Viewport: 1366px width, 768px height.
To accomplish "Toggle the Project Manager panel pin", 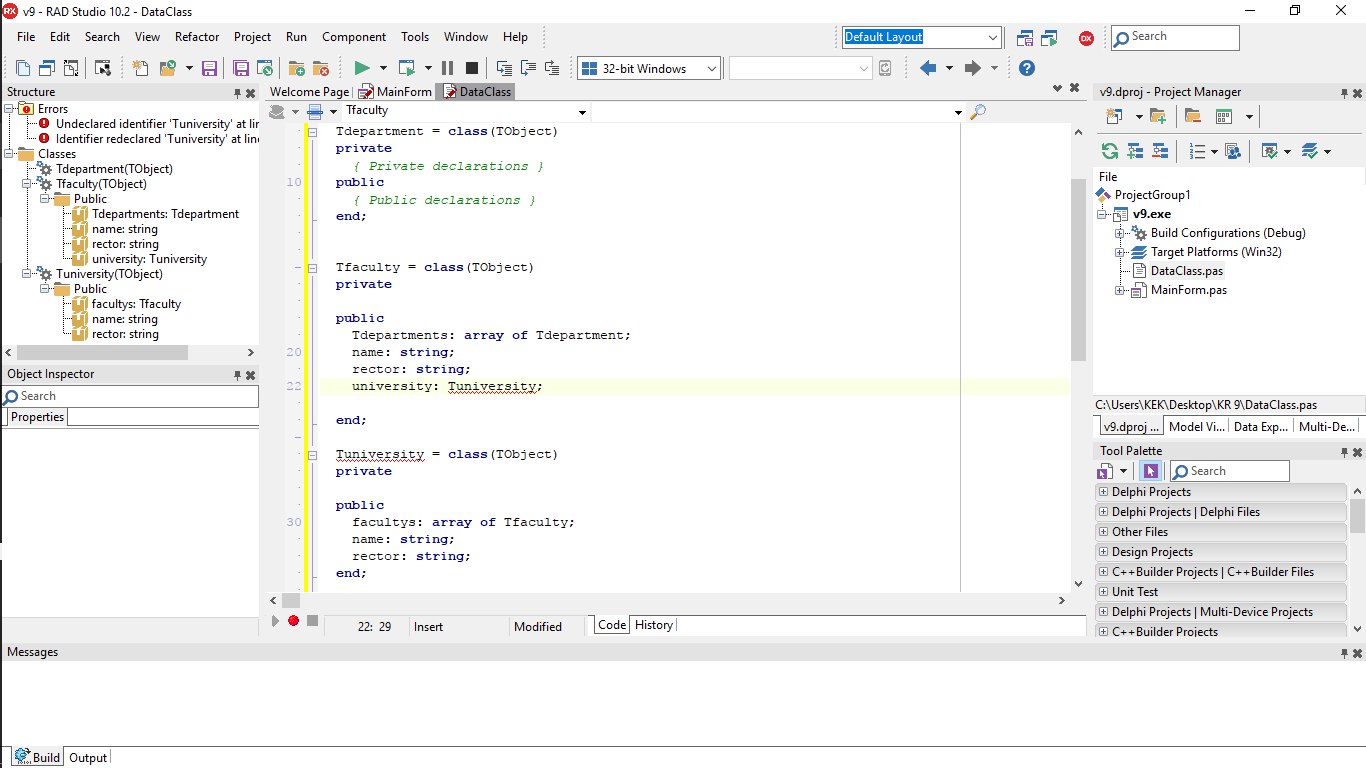I will pyautogui.click(x=1344, y=93).
